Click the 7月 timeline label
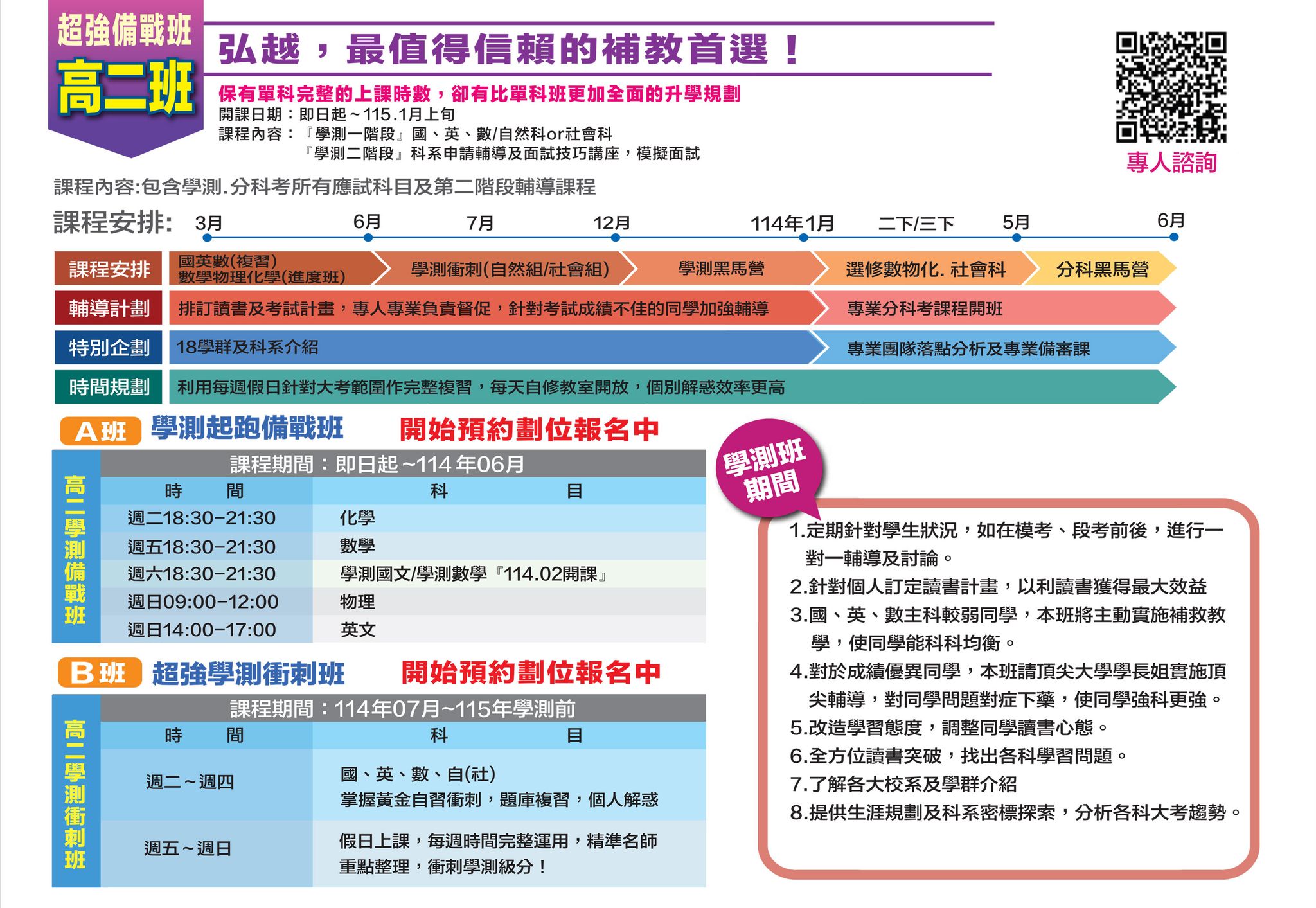Image resolution: width=1316 pixels, height=908 pixels. (480, 223)
